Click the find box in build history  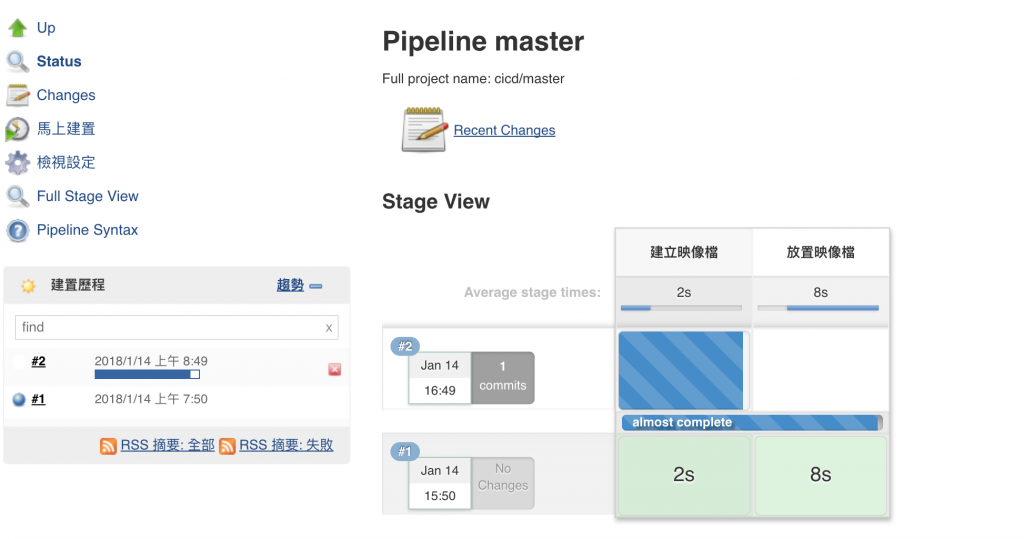pos(170,327)
